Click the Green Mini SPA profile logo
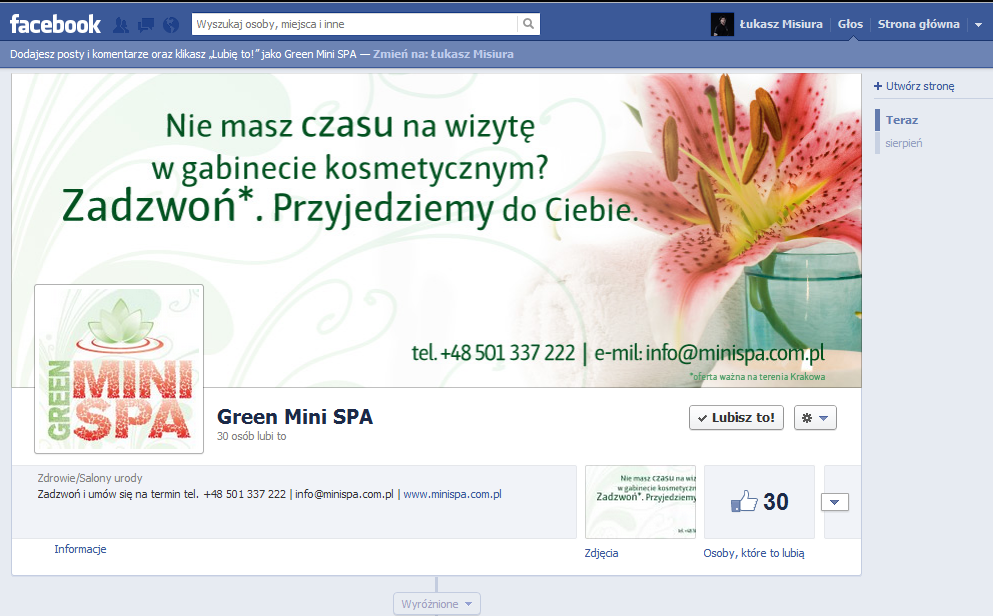 119,369
